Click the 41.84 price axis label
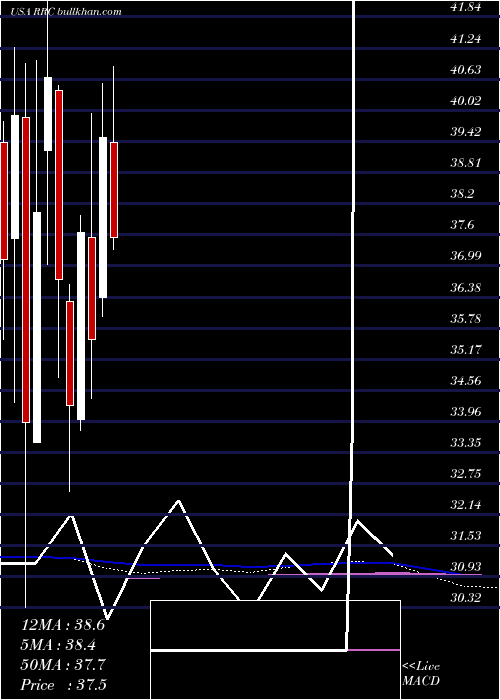The image size is (500, 700). pos(466,7)
